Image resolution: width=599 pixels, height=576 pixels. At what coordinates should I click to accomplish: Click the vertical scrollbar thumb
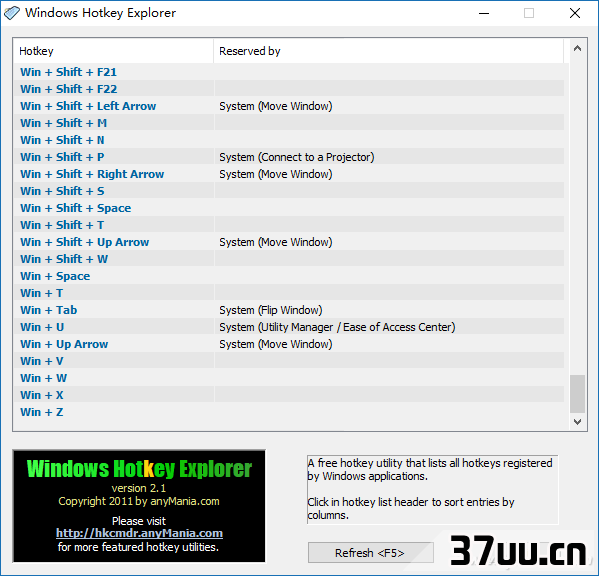(577, 394)
